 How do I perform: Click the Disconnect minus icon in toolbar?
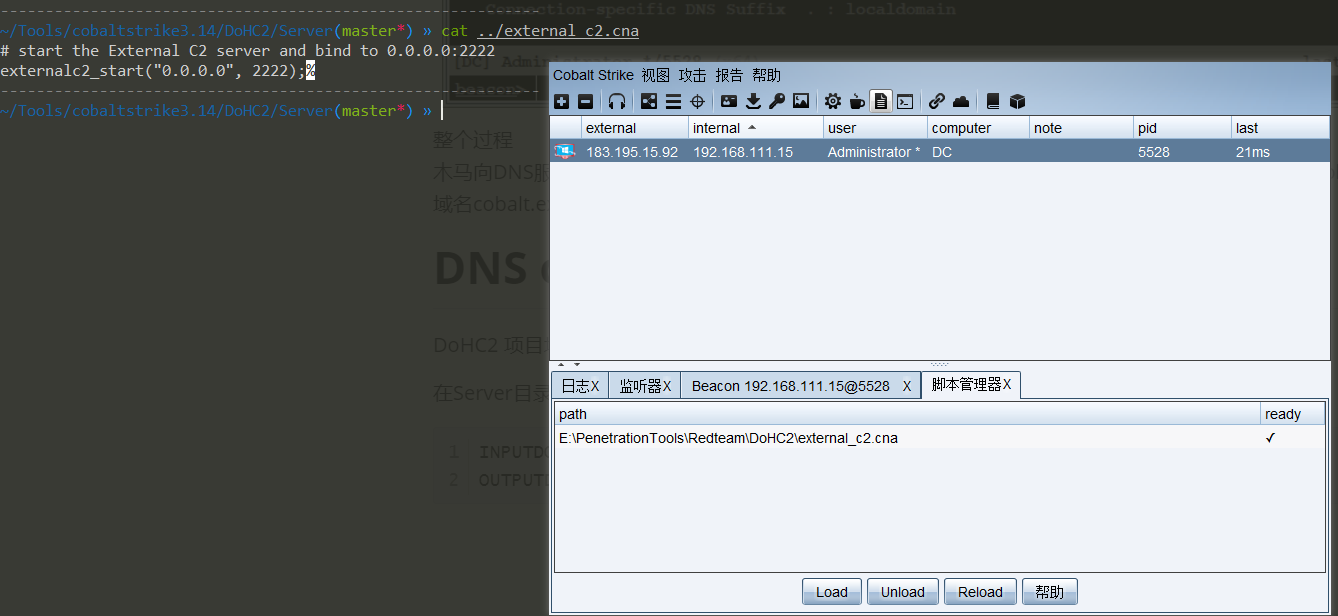[x=585, y=101]
